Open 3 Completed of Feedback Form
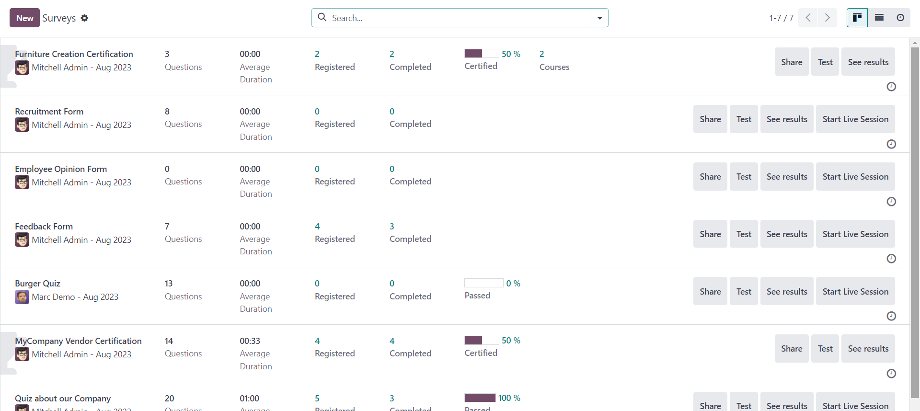The image size is (920, 411). 410,233
